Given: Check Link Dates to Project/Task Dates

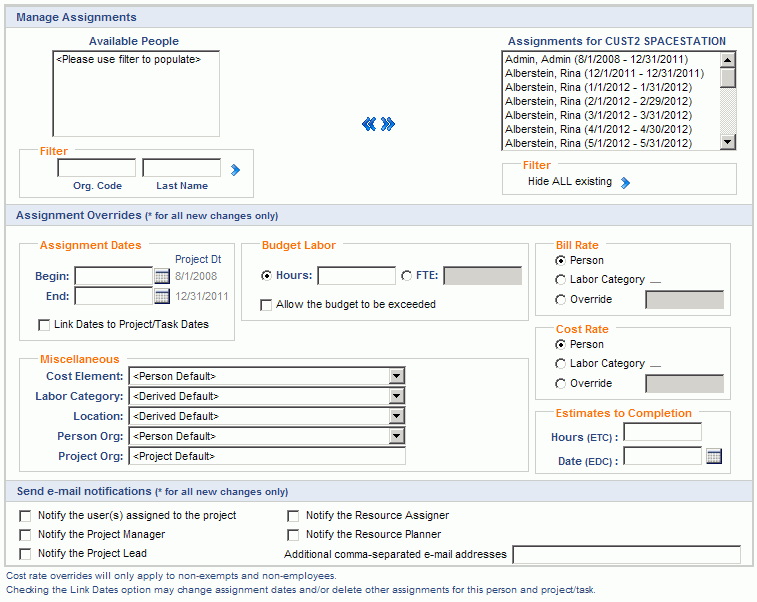Looking at the screenshot, I should (44, 325).
